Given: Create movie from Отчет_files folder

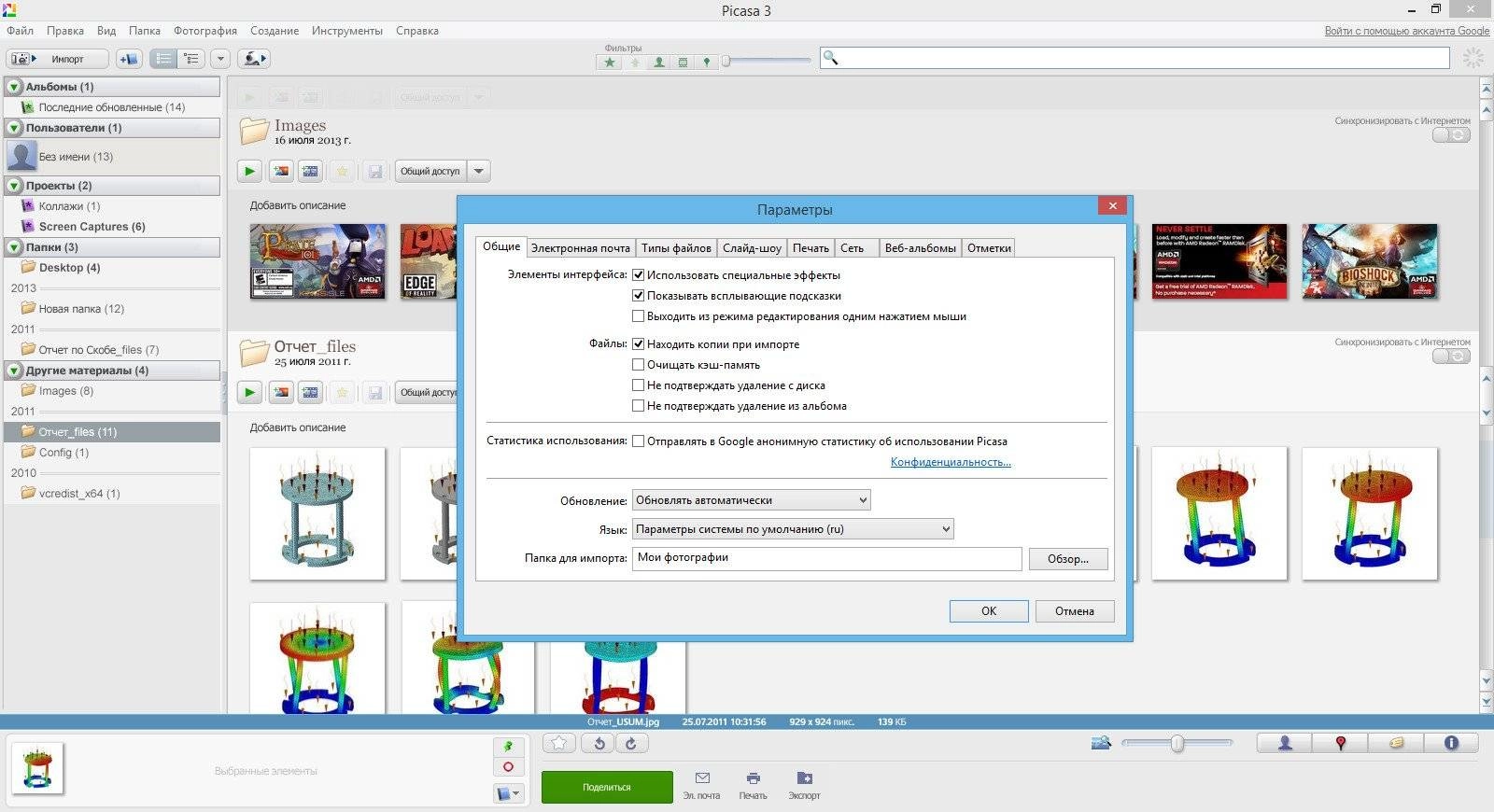Looking at the screenshot, I should 310,392.
